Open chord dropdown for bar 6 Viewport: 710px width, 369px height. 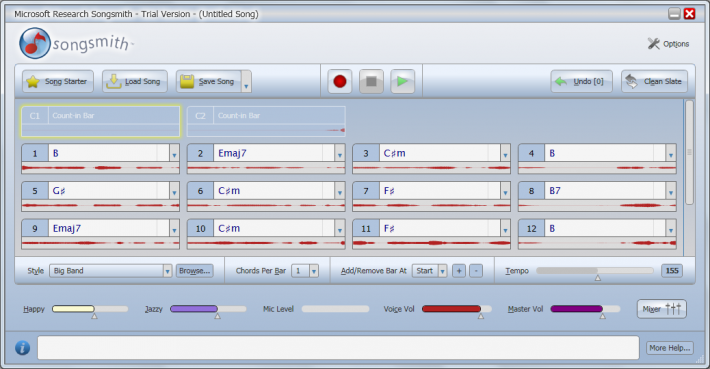tap(340, 191)
